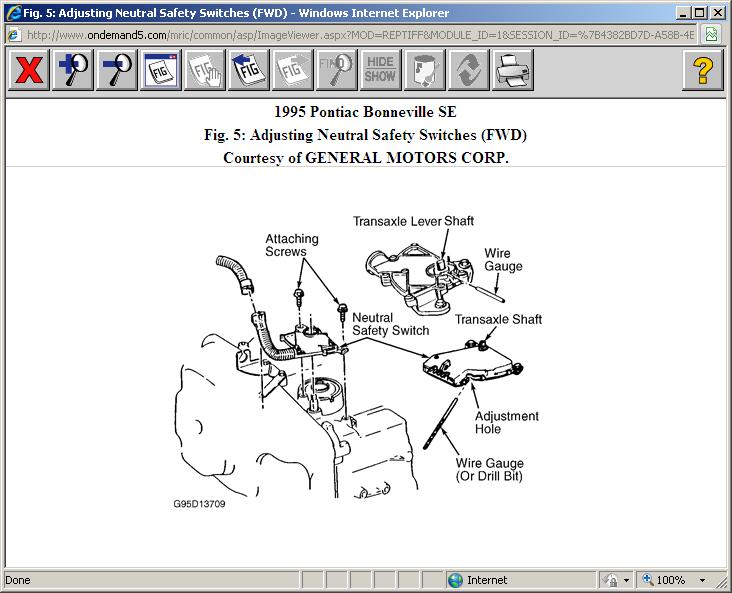Click 'Courtesy of GENERAL MOTORS CORP.' text
732x593 pixels.
coord(366,158)
